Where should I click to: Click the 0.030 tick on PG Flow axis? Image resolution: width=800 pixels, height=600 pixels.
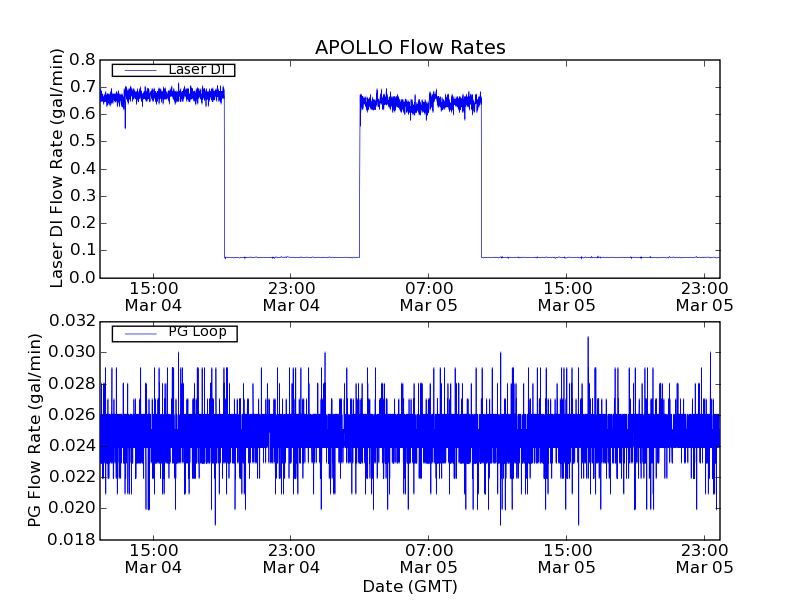(72, 353)
